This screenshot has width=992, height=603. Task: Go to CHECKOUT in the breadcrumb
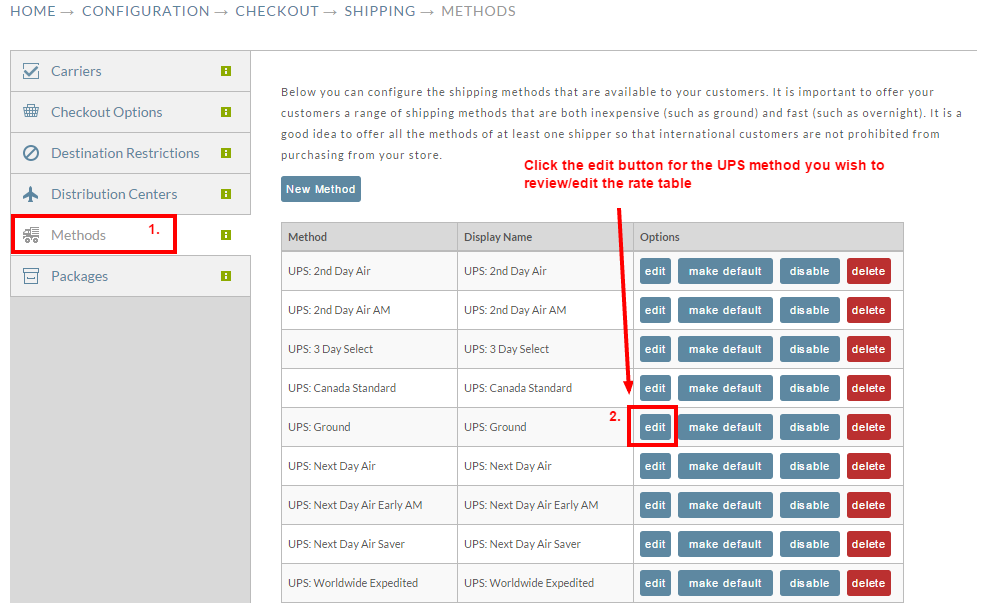point(277,11)
